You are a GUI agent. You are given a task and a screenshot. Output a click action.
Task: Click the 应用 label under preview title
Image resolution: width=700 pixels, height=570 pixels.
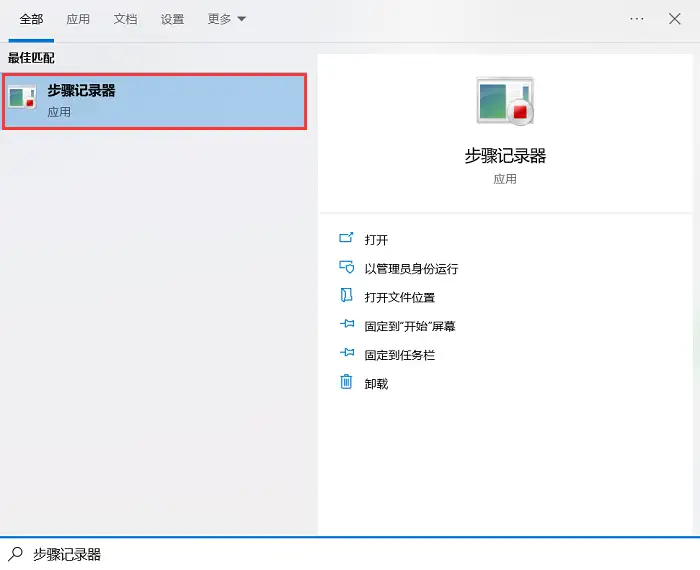505,179
